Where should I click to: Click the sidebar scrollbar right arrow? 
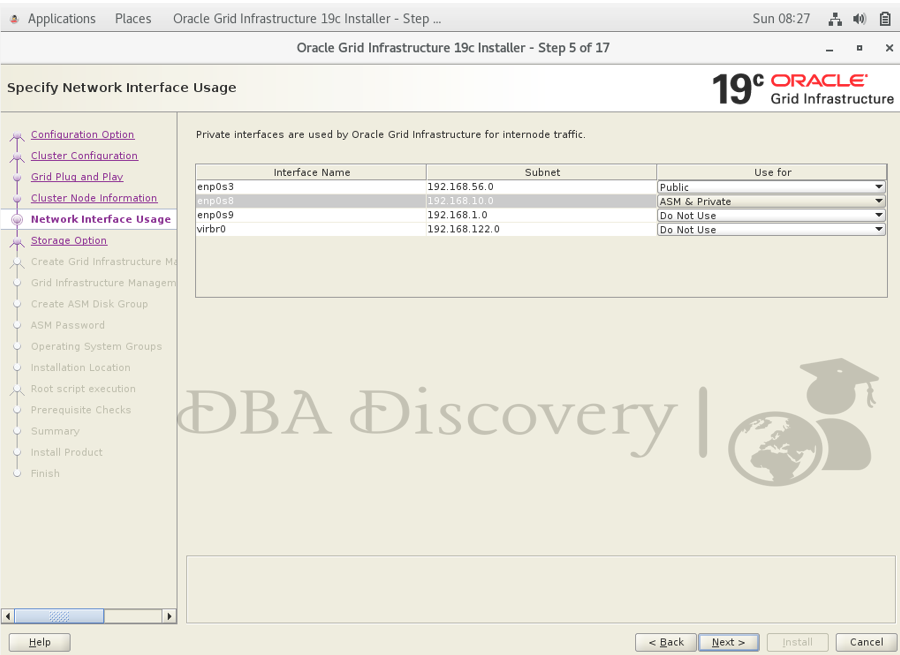pos(169,617)
